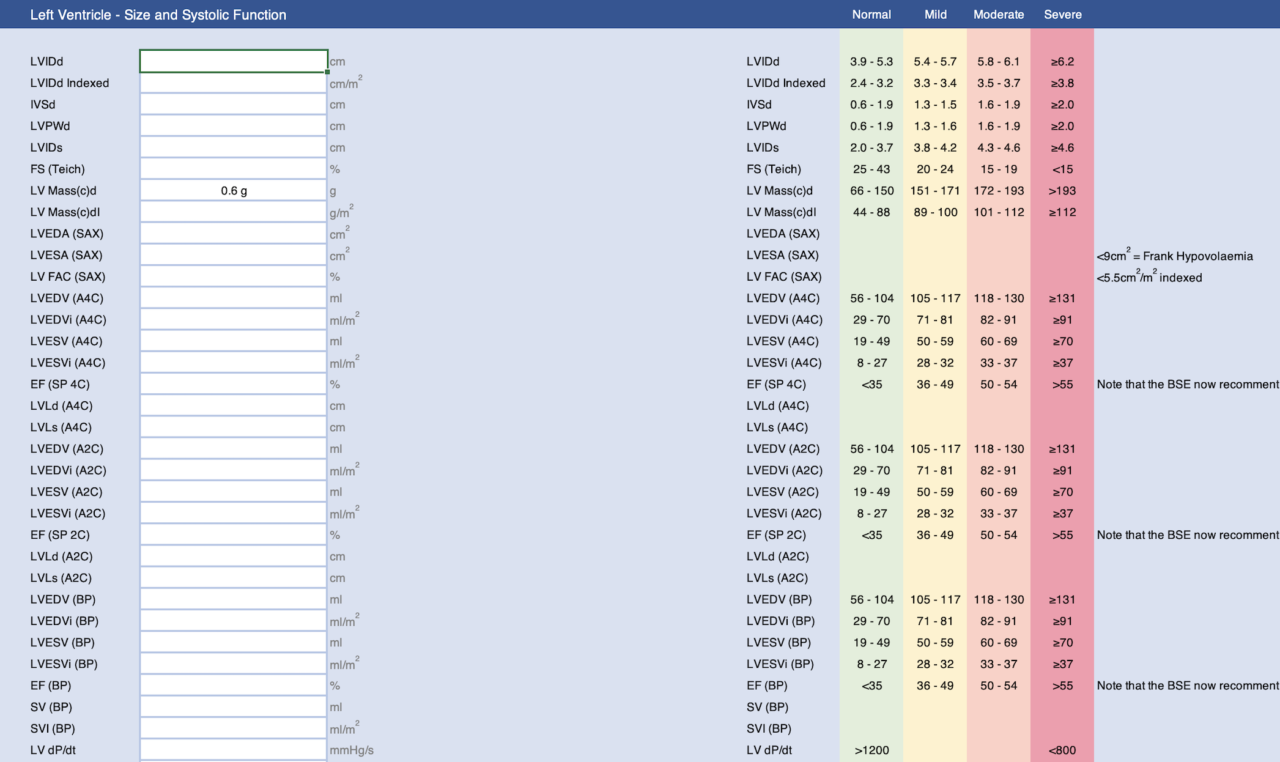The height and width of the screenshot is (762, 1280).
Task: Select the moderate LV Mass(c)d cell 172 - 193
Action: (998, 191)
